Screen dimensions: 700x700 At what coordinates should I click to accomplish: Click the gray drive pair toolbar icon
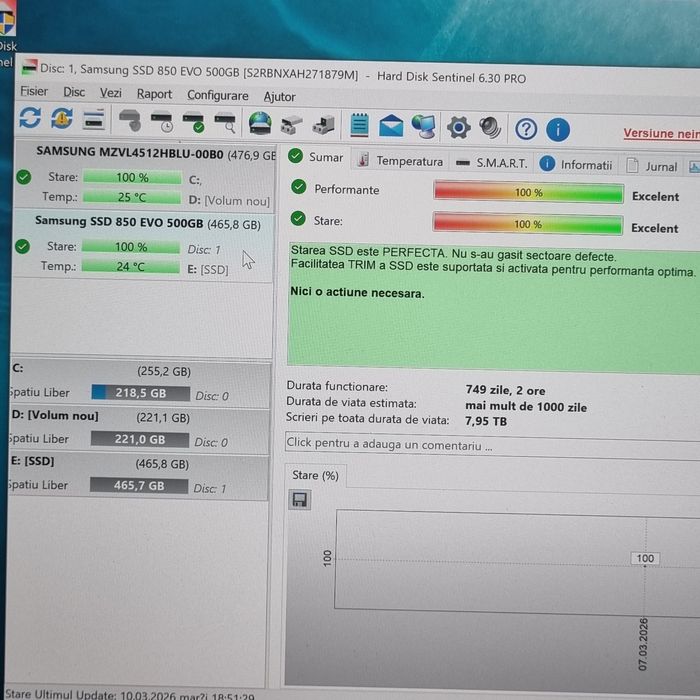[x=292, y=125]
